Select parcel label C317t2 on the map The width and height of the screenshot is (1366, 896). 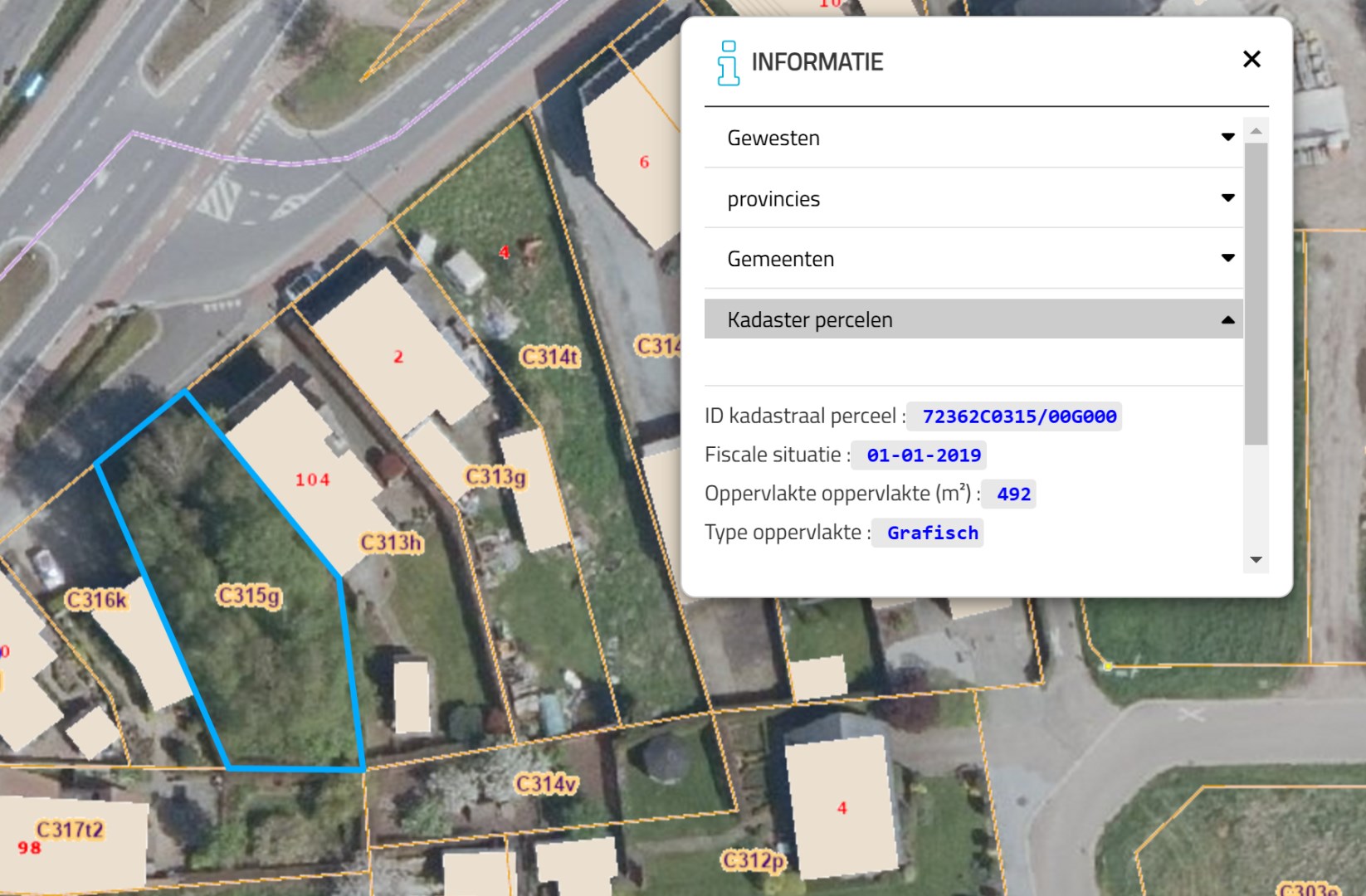70,830
